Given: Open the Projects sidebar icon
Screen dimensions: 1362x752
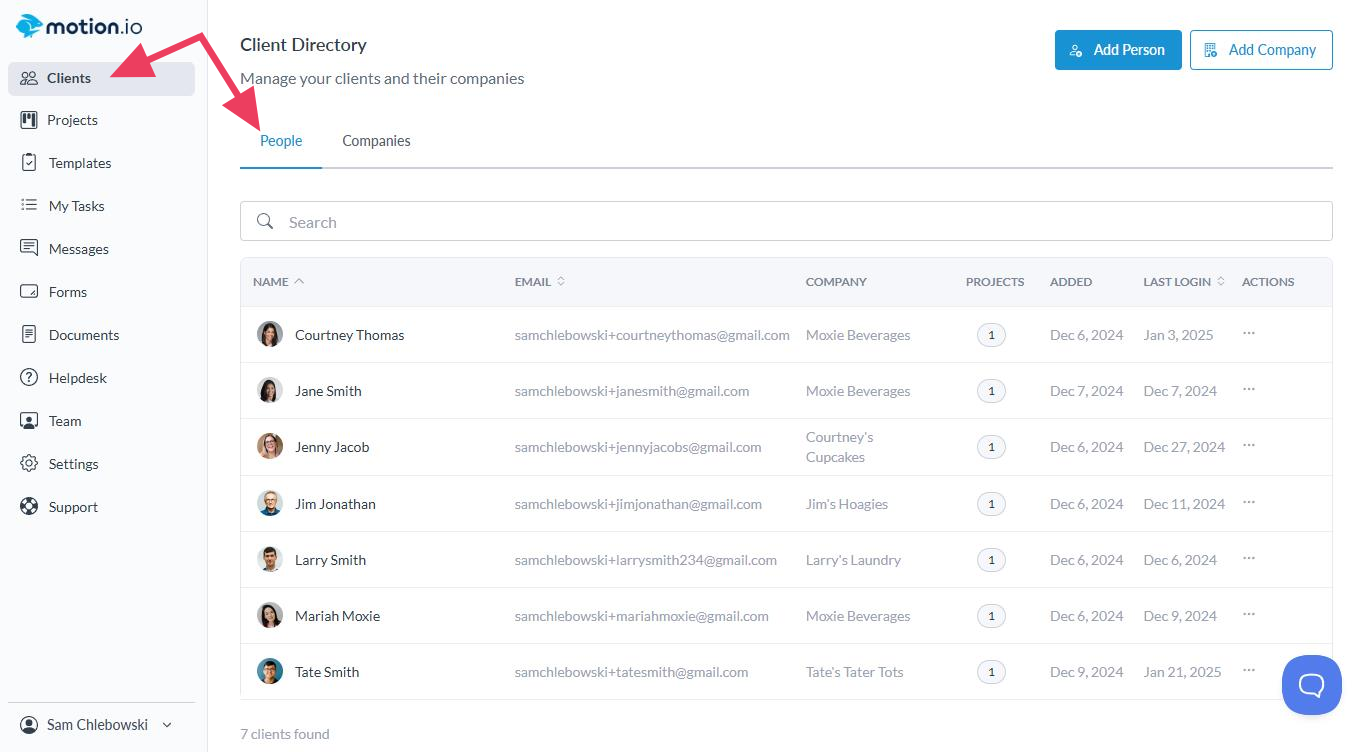Looking at the screenshot, I should pos(29,120).
